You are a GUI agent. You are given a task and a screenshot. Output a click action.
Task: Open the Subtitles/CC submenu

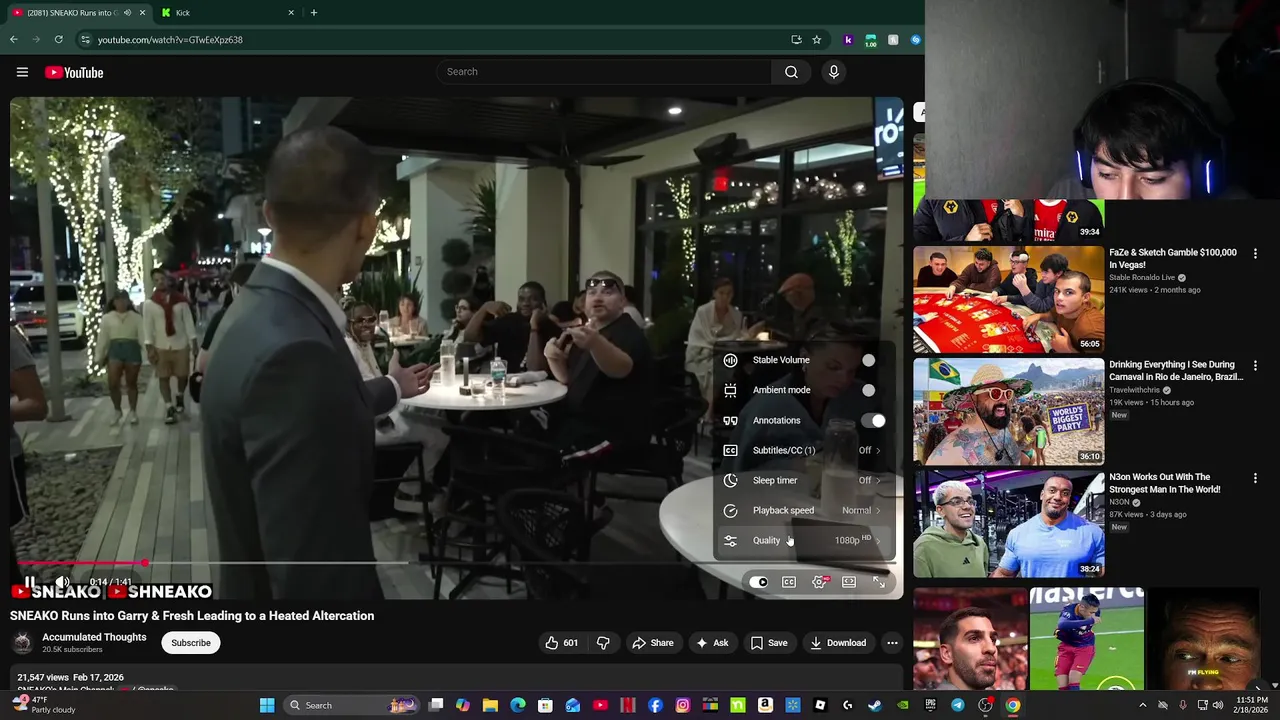(x=804, y=450)
